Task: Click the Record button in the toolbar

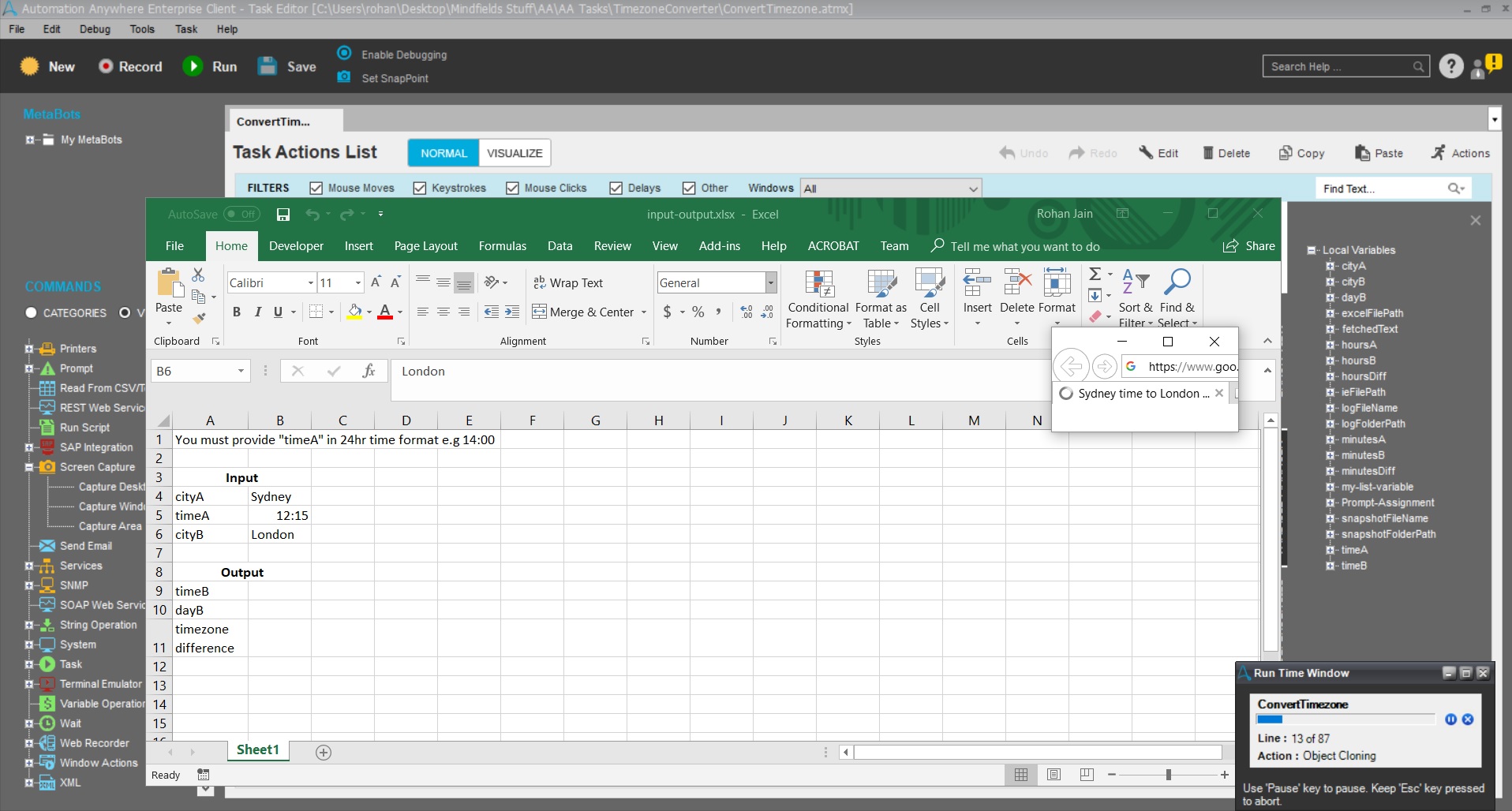Action: pyautogui.click(x=130, y=67)
